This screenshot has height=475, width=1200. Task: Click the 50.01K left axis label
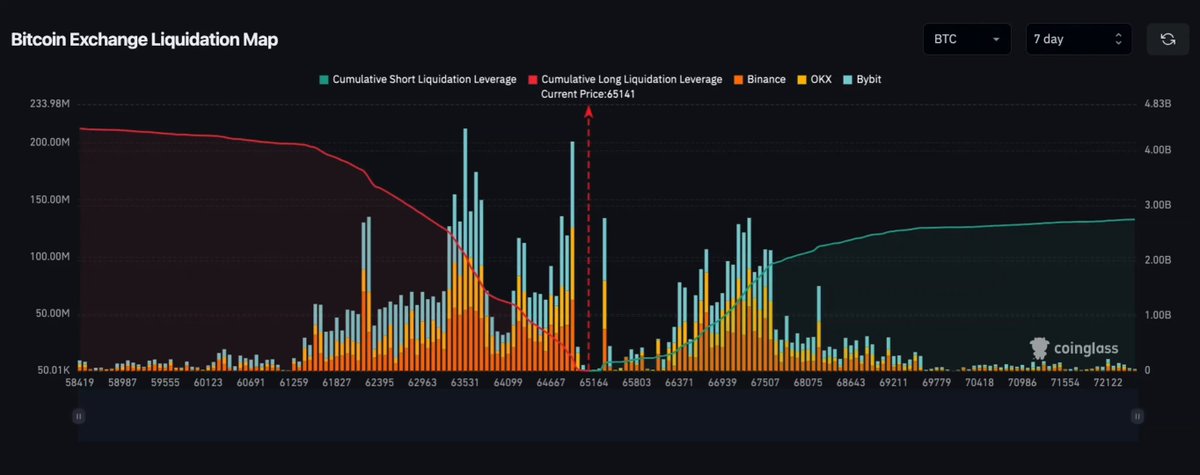pos(51,370)
